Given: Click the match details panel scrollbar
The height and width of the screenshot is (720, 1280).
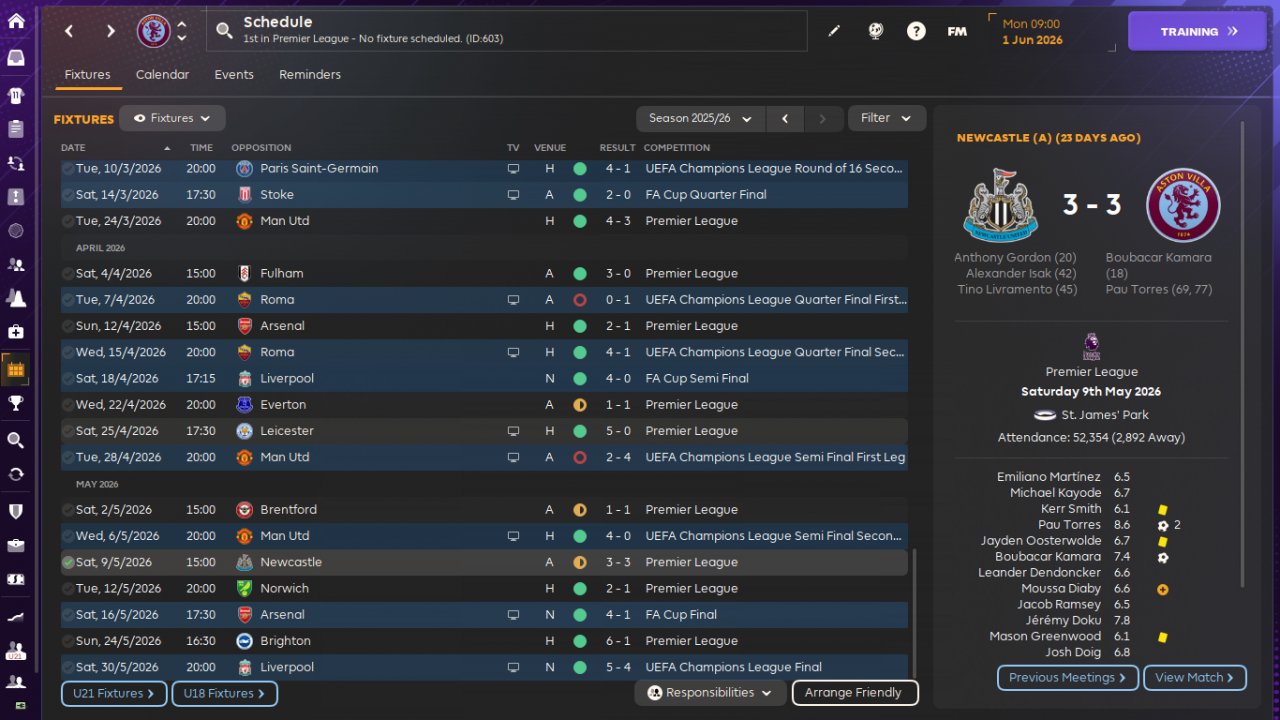Looking at the screenshot, I should [1244, 355].
